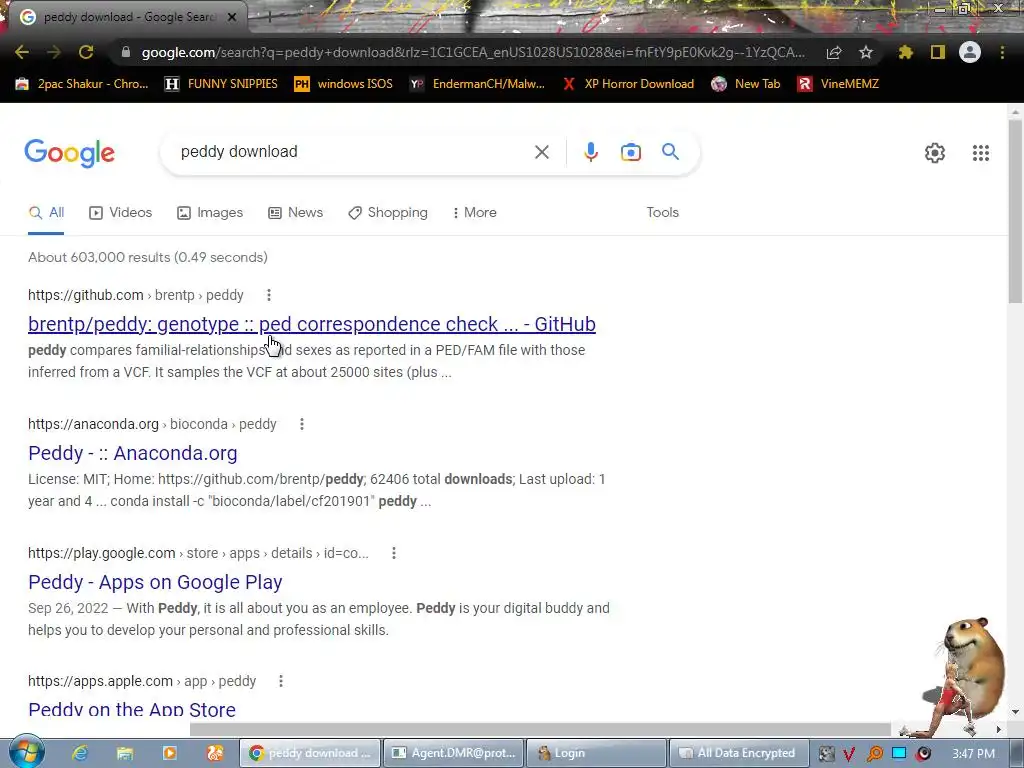Viewport: 1024px width, 768px height.
Task: Click into the peddy download search field
Action: pyautogui.click(x=353, y=152)
